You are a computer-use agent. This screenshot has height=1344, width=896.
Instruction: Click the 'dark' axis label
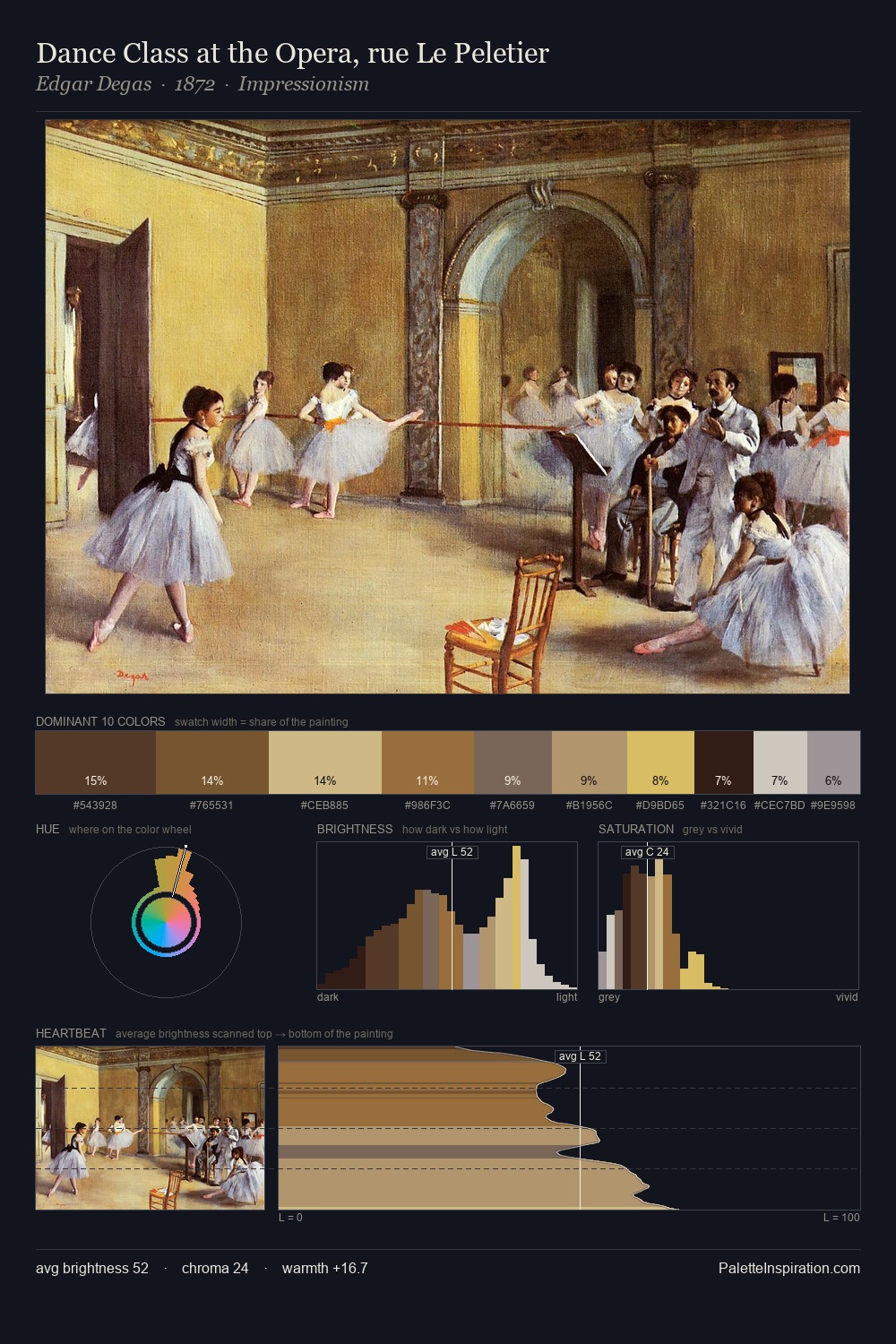pyautogui.click(x=328, y=997)
